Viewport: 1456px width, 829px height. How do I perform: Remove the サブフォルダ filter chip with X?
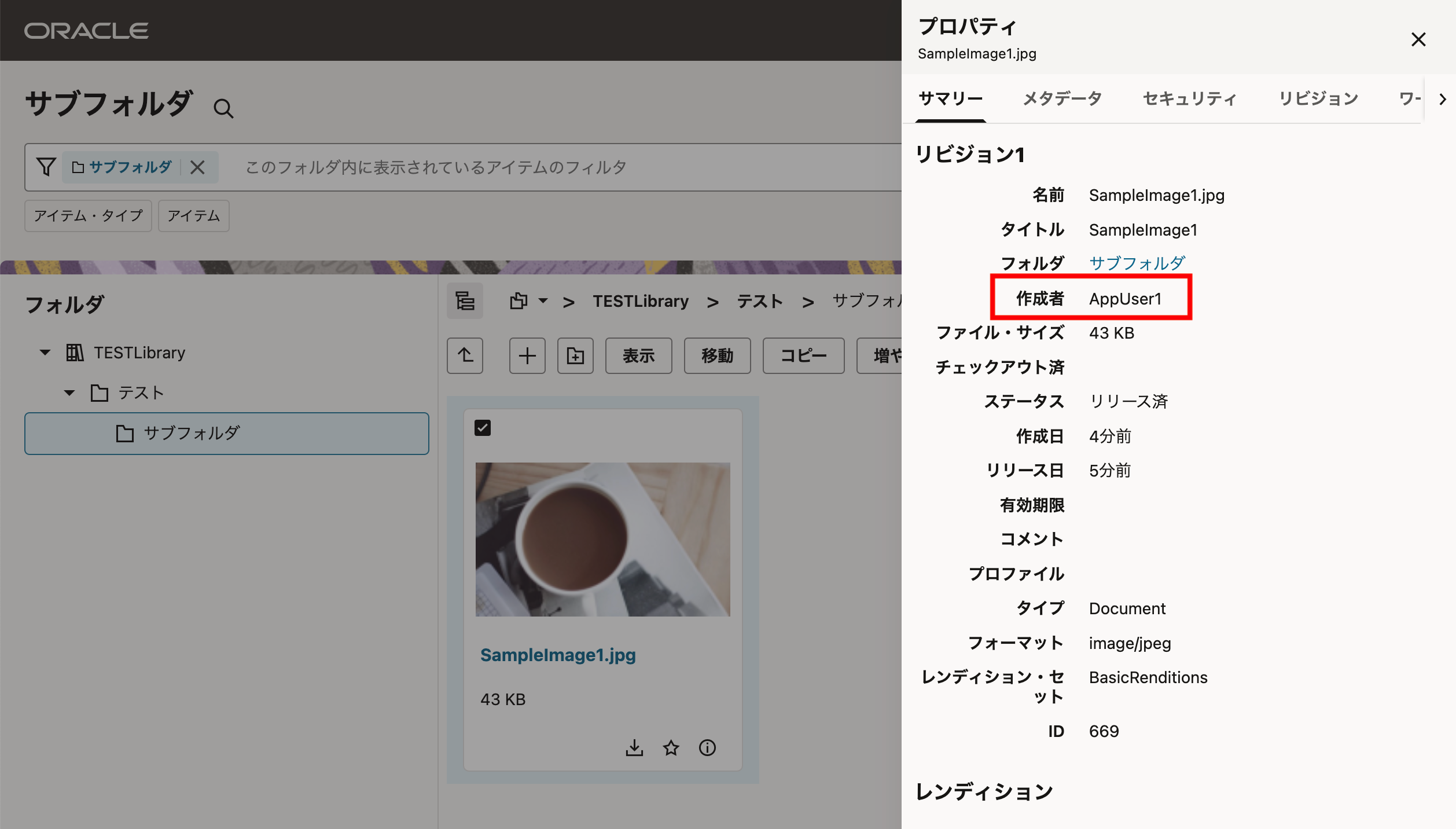click(x=197, y=167)
